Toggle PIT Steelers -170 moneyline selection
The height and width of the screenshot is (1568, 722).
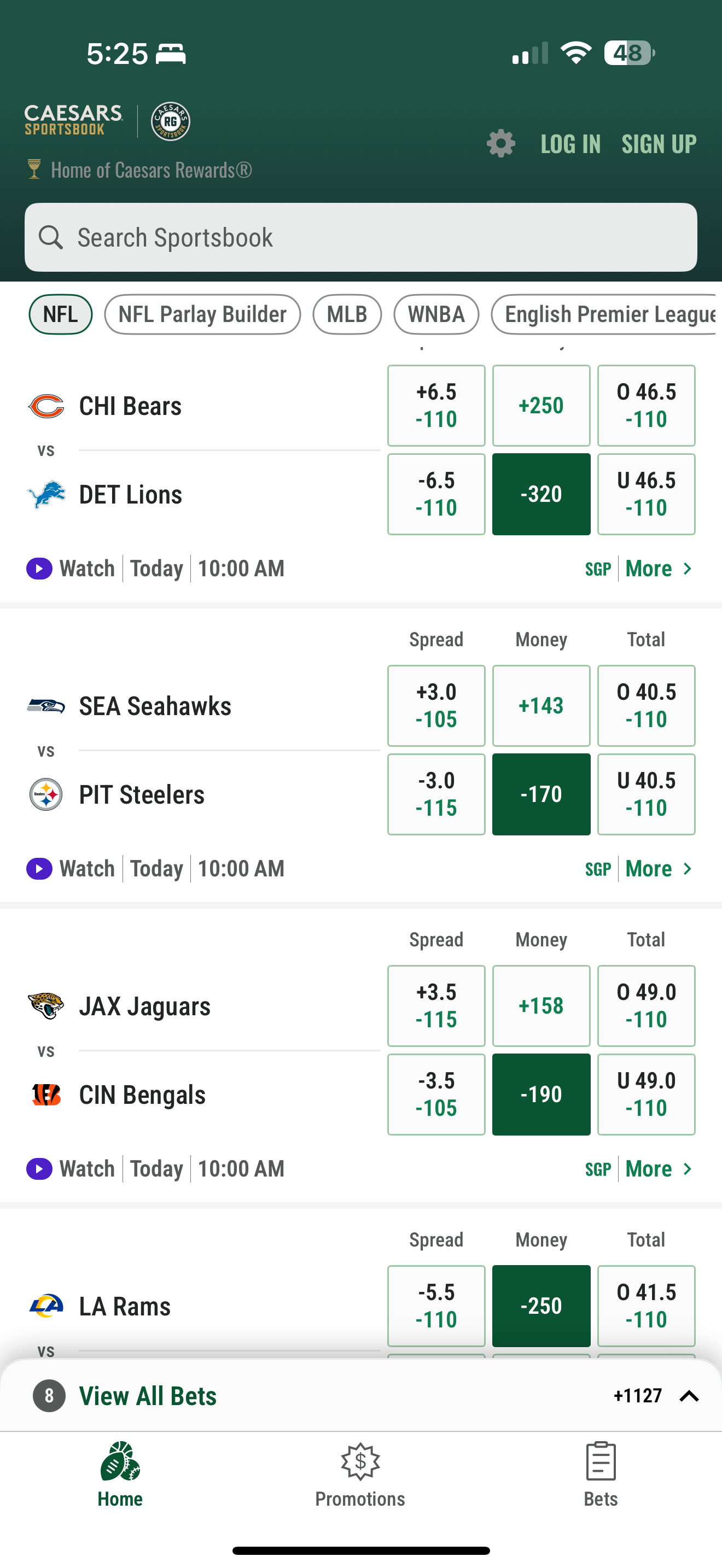(540, 794)
